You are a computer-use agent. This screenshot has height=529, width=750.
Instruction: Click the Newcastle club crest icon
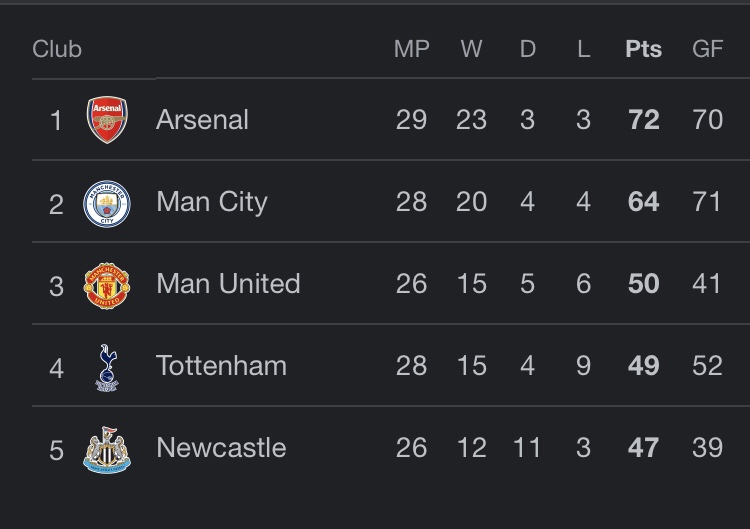point(106,449)
